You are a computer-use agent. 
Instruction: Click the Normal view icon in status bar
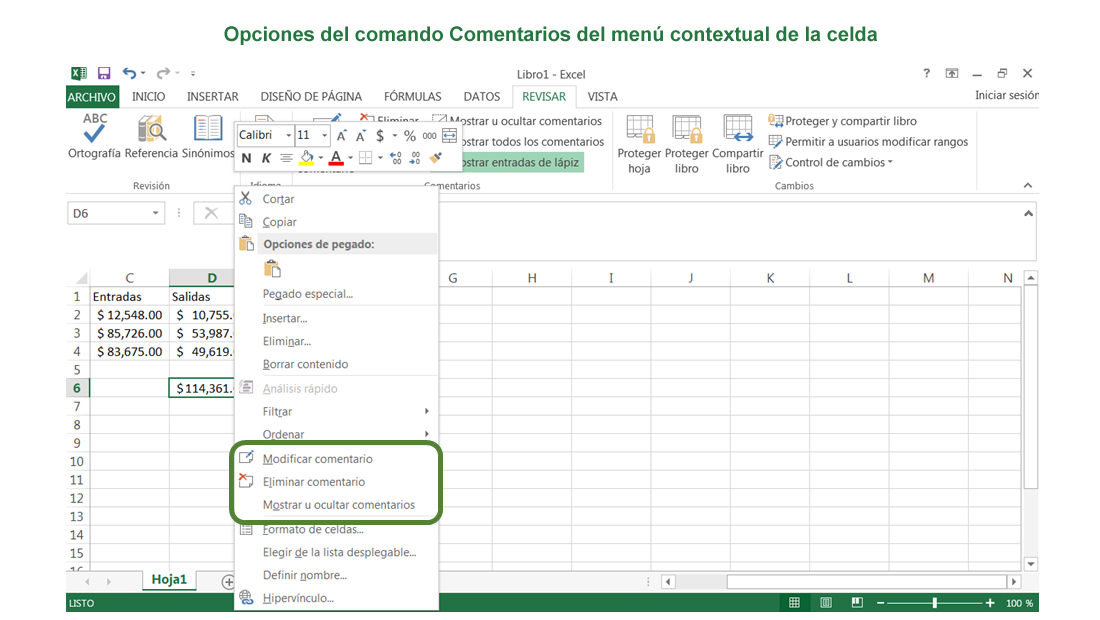click(x=794, y=602)
